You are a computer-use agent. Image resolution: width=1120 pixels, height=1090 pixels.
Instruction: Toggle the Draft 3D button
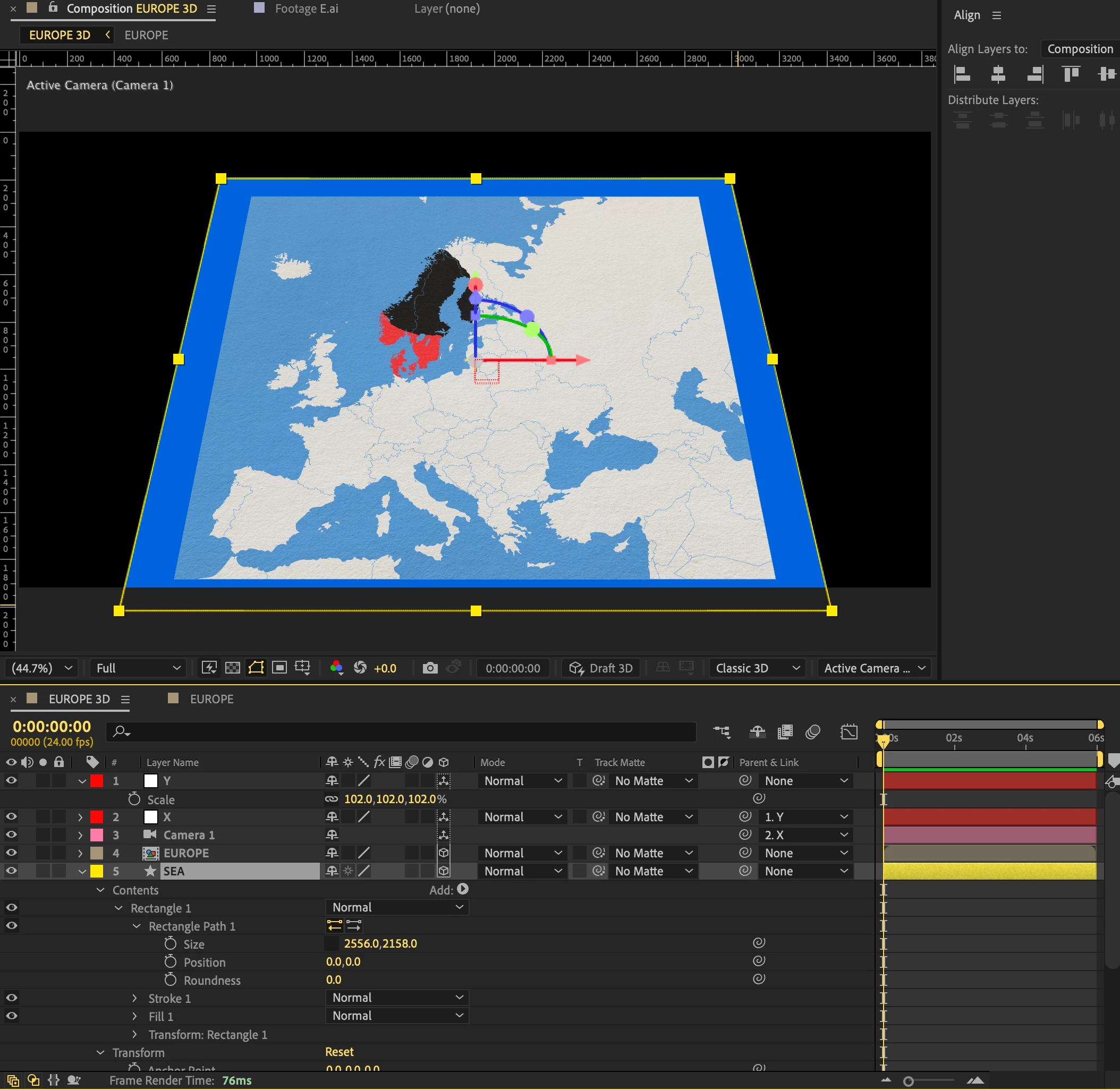tap(601, 668)
